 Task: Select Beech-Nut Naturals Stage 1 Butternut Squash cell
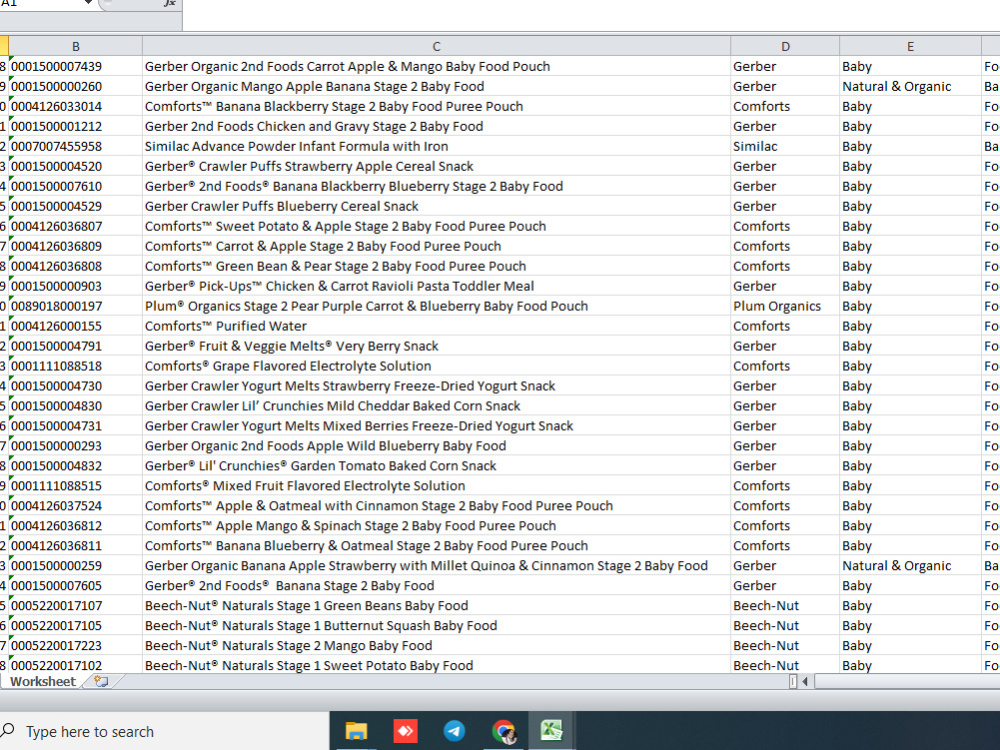click(436, 626)
